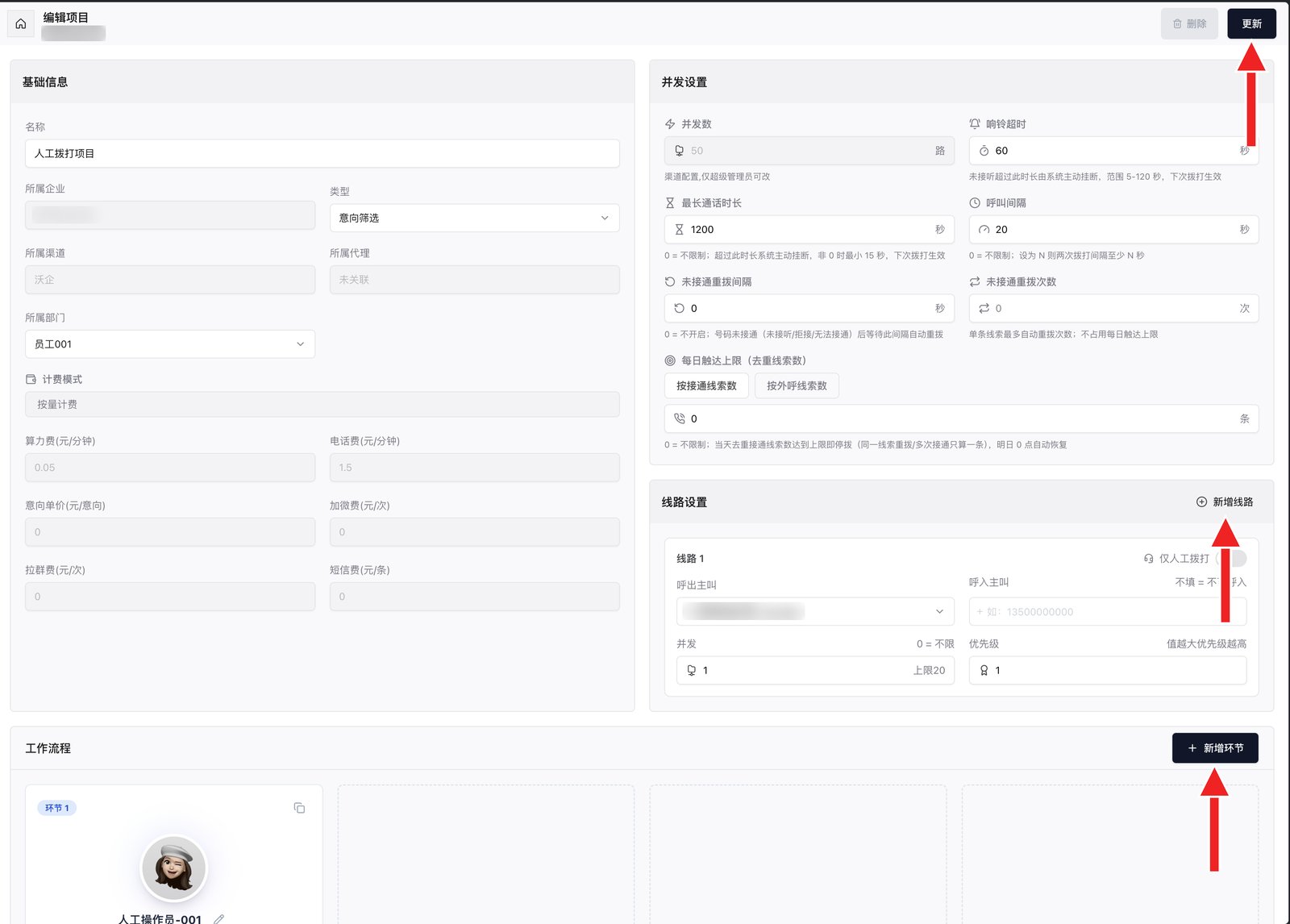The height and width of the screenshot is (924, 1290).
Task: Add a workflow step with 新增环节
Action: tap(1215, 748)
